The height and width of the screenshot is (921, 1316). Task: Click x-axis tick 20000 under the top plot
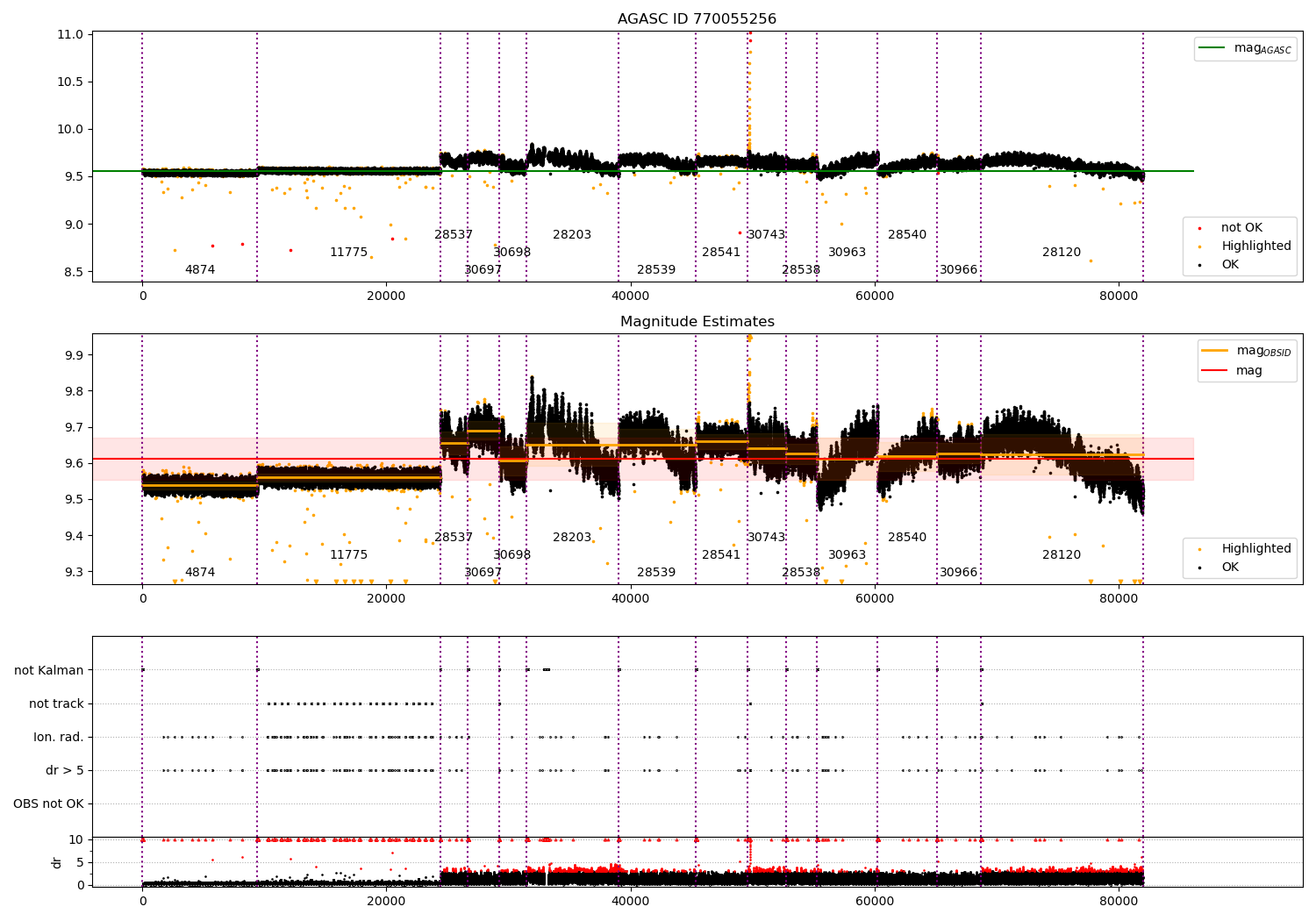tap(386, 296)
